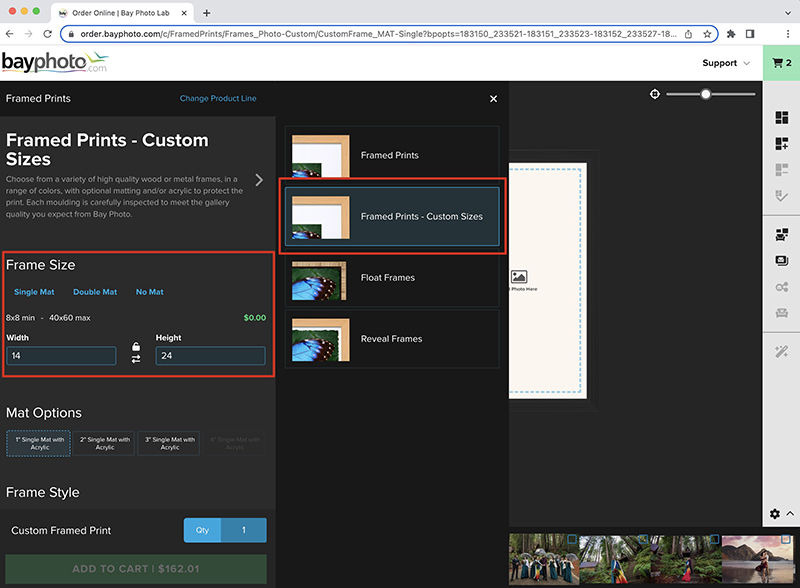
Task: Select the Float Frames product line
Action: pos(392,278)
